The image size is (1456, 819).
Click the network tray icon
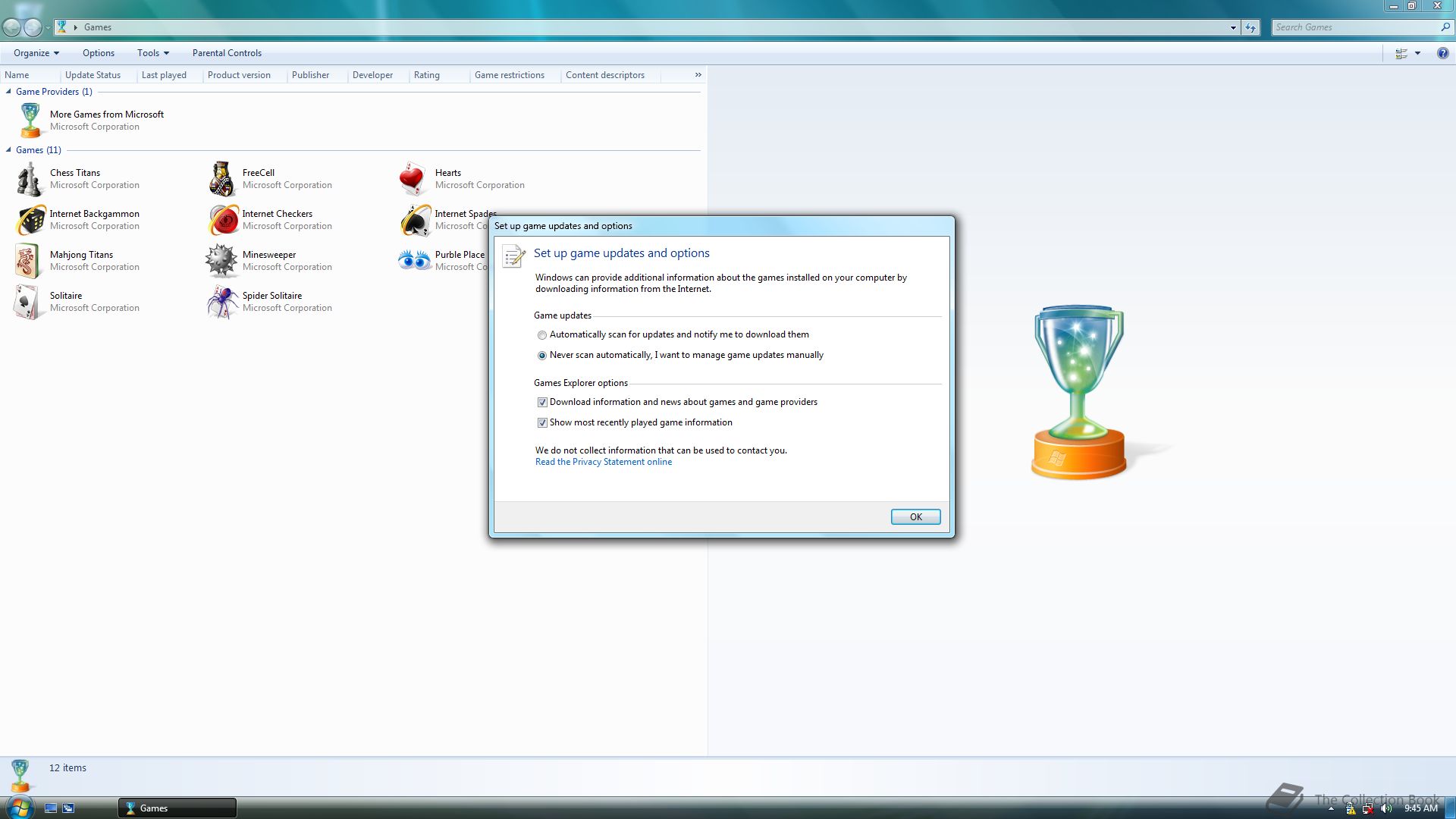[1368, 808]
